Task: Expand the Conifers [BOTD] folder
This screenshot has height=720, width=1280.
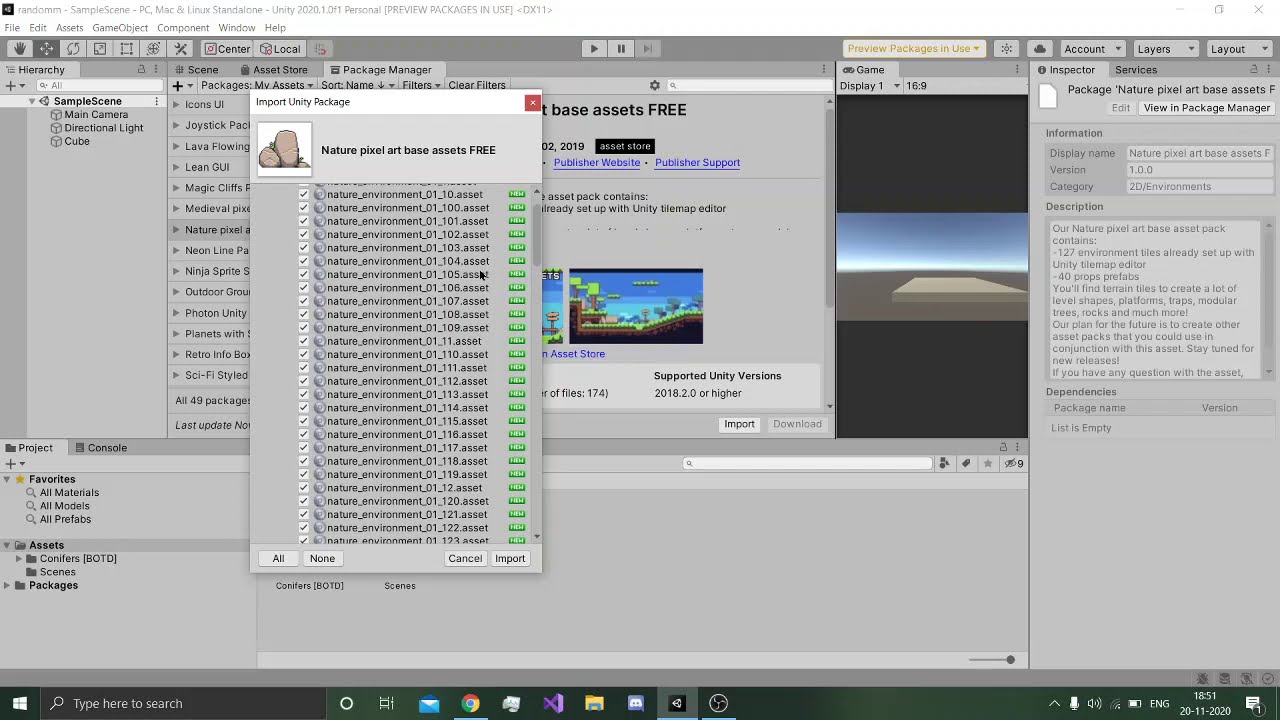Action: (19, 559)
